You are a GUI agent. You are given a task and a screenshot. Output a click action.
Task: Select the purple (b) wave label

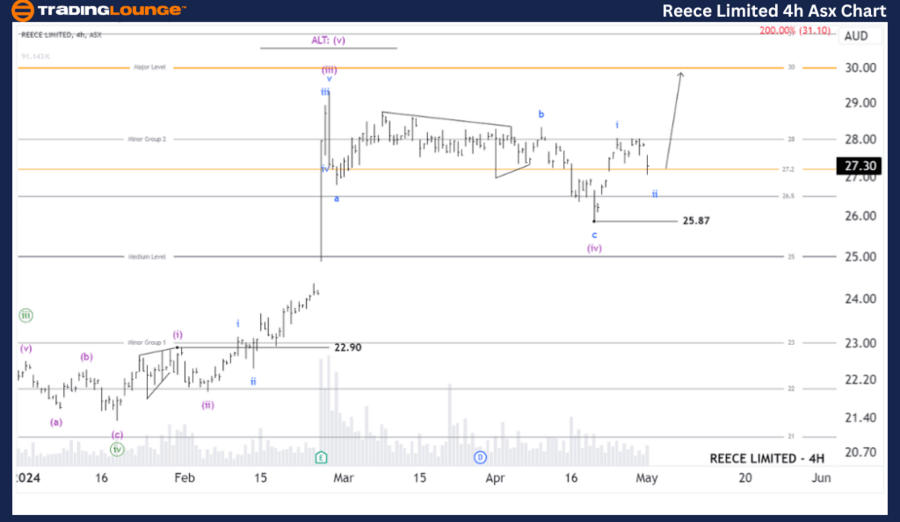[x=86, y=357]
